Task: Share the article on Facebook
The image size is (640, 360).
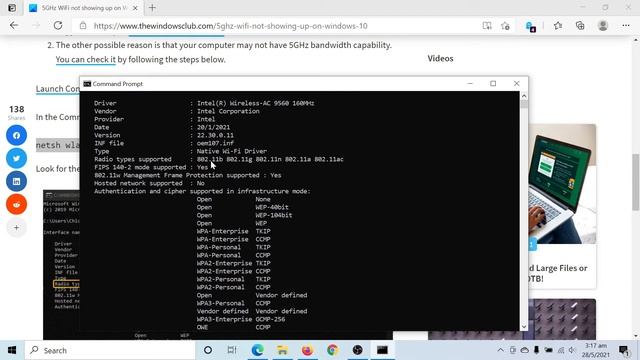Action: click(x=16, y=135)
